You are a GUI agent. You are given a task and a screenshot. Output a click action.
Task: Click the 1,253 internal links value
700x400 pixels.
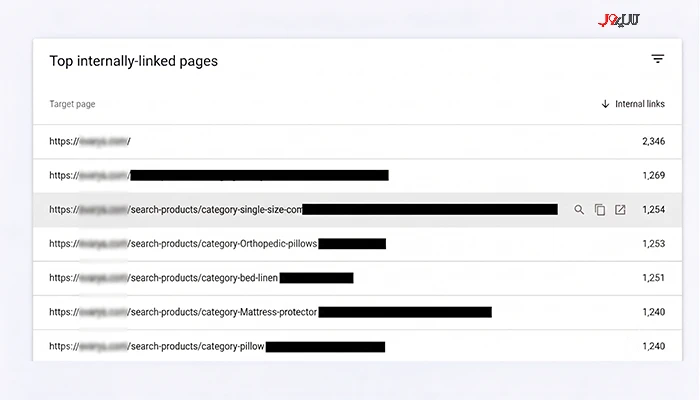pyautogui.click(x=654, y=244)
